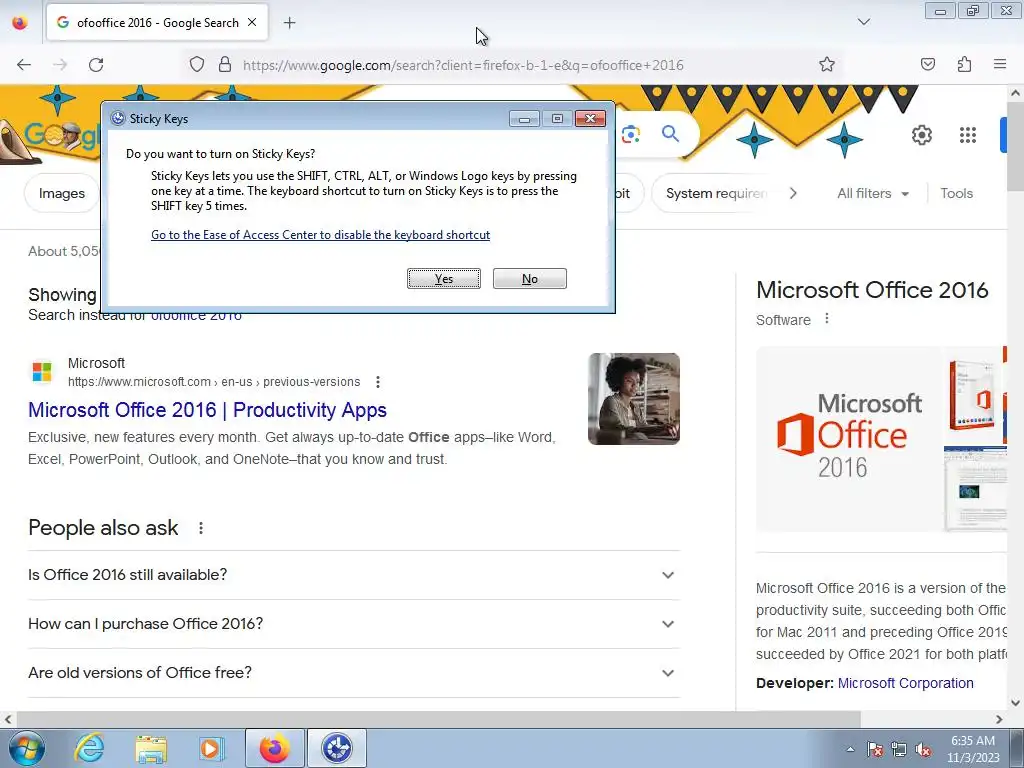1024x768 pixels.
Task: Show hidden system tray icons
Action: point(850,749)
